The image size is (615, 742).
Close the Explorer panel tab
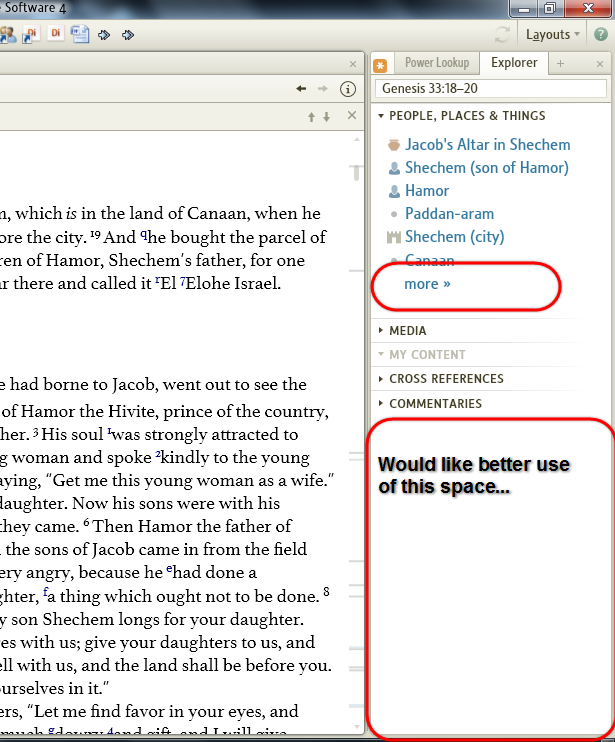[600, 63]
